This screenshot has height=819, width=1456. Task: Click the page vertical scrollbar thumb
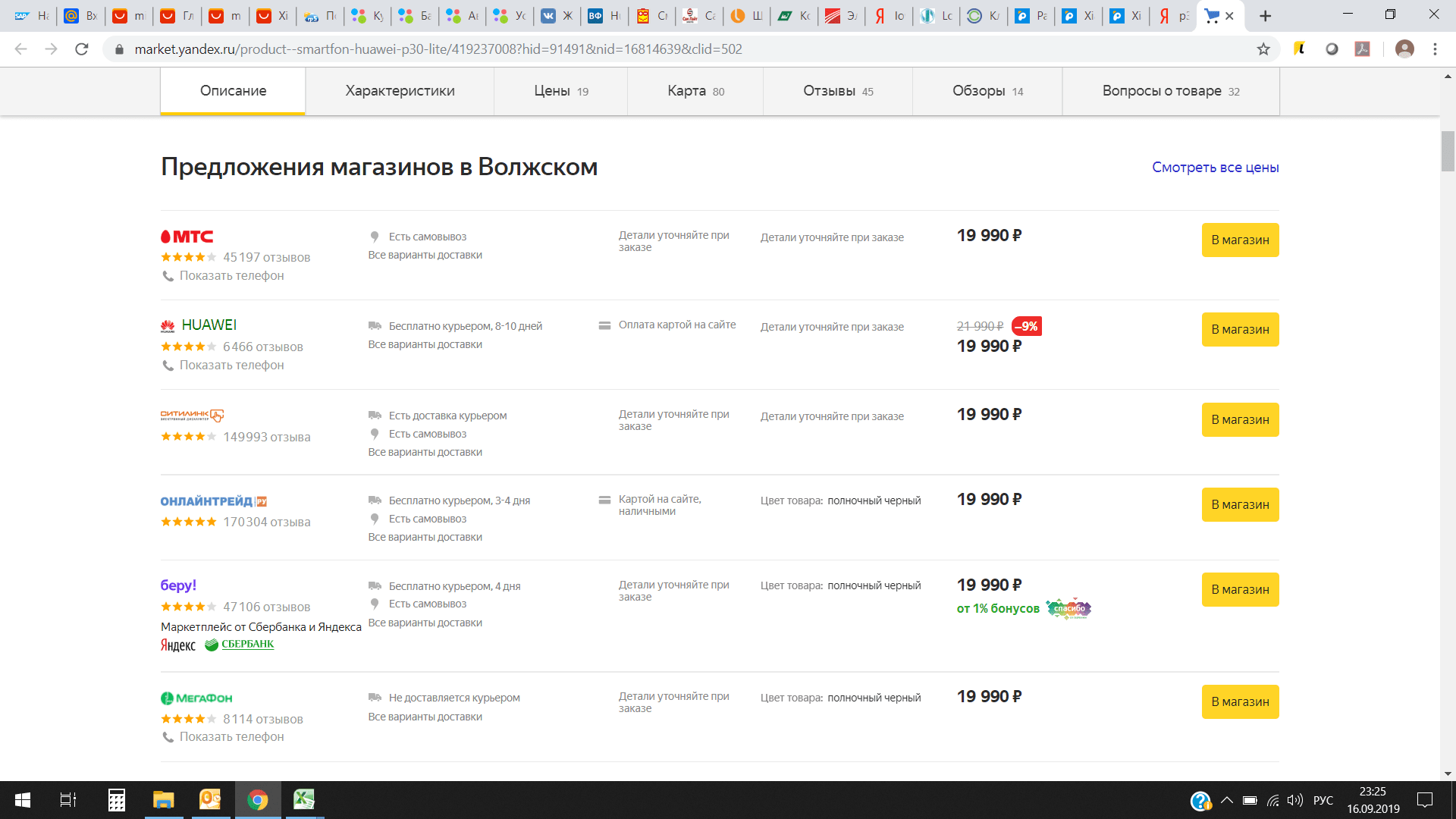click(1448, 152)
